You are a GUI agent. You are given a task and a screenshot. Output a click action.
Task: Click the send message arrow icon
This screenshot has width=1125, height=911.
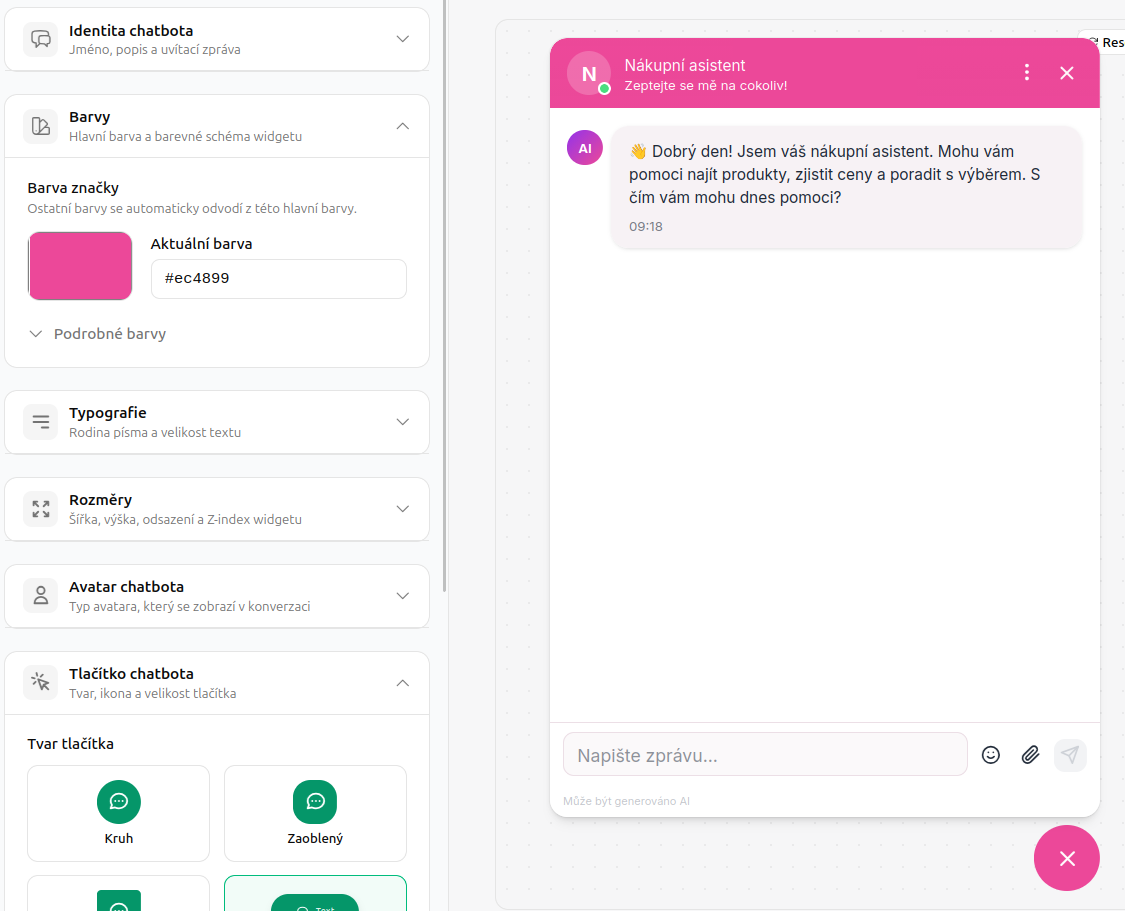coord(1070,755)
